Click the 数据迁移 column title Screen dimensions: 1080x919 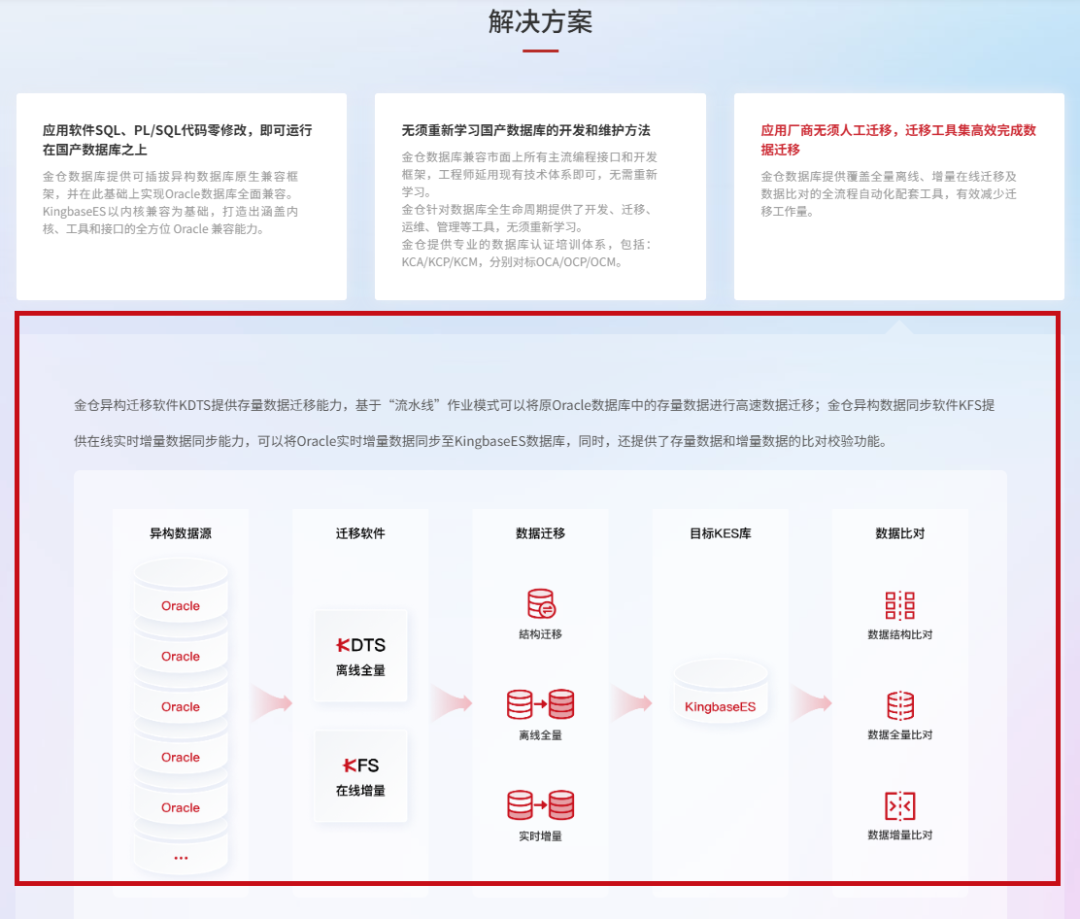click(541, 533)
